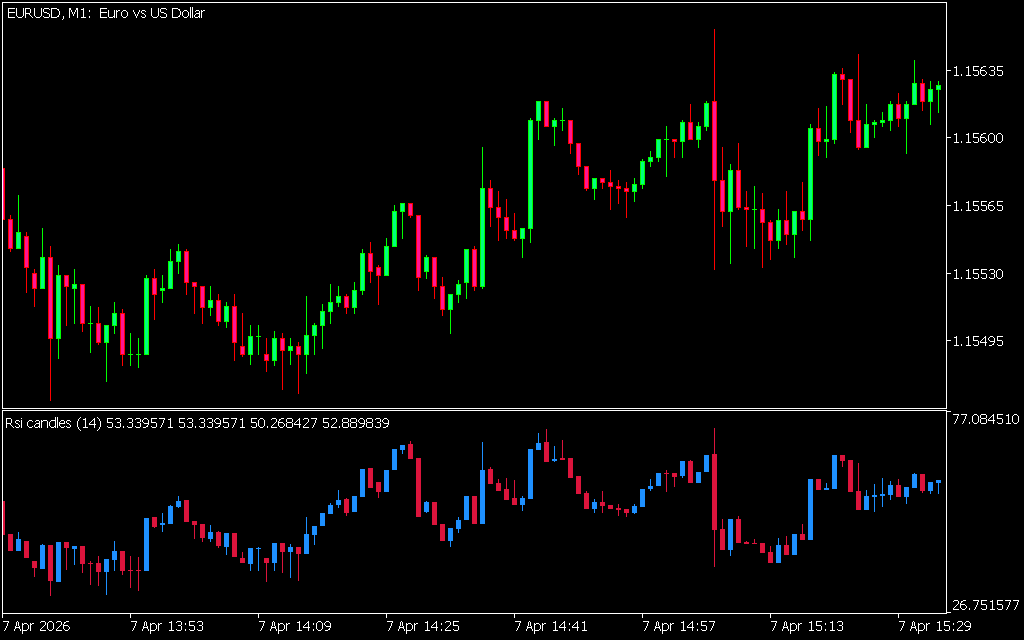Select the 7 Apr 15:29 time label

coord(934,626)
